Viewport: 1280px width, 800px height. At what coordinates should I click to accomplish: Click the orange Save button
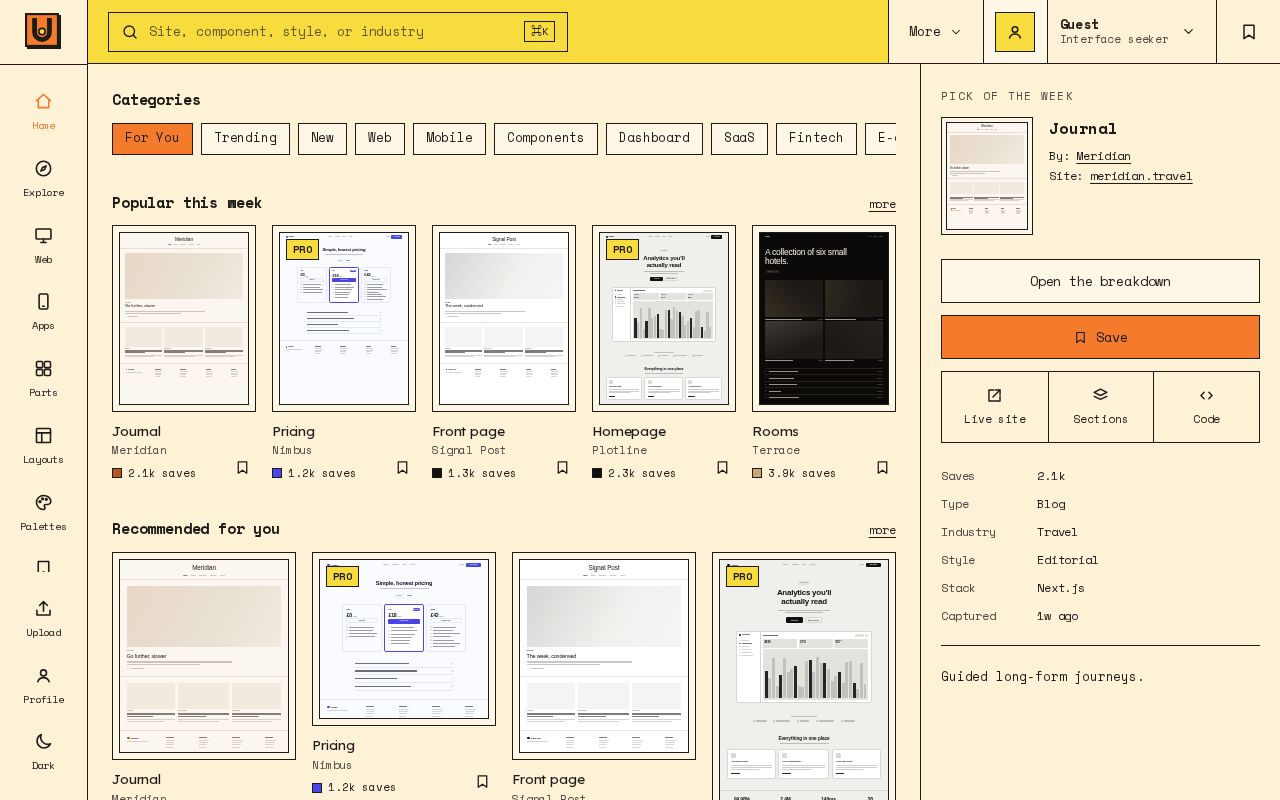[1100, 337]
